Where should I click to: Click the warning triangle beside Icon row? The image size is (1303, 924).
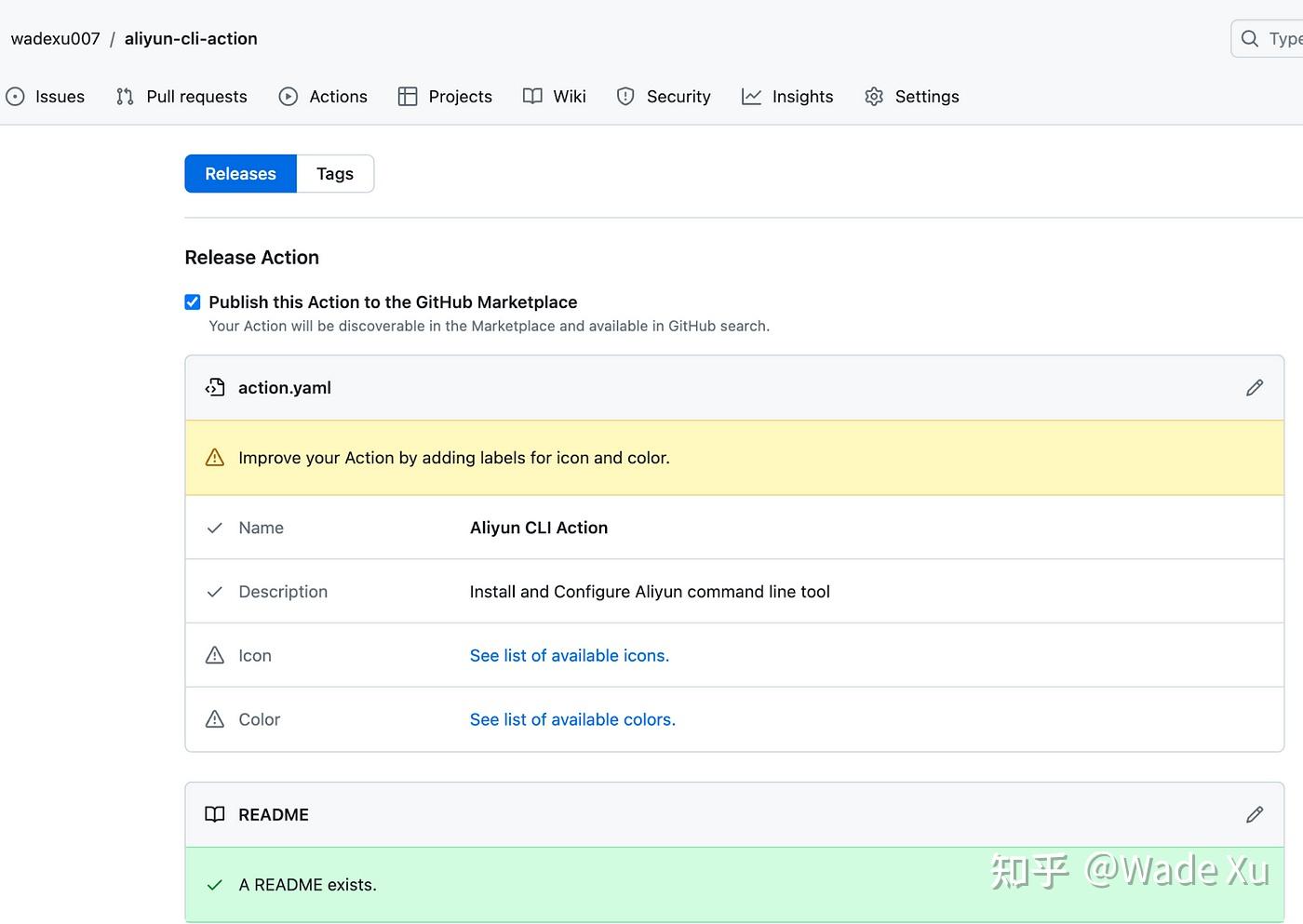click(x=214, y=655)
